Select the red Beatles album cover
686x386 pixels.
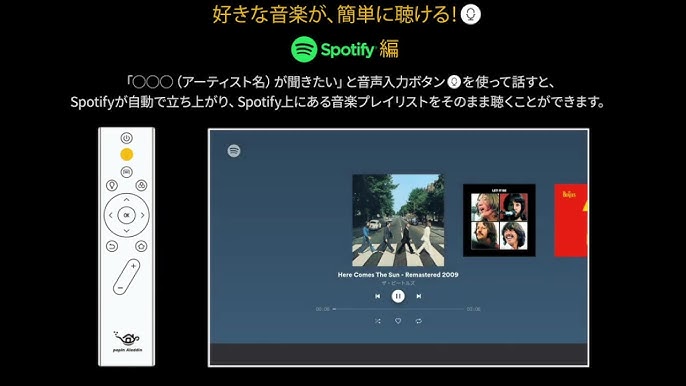click(x=570, y=220)
